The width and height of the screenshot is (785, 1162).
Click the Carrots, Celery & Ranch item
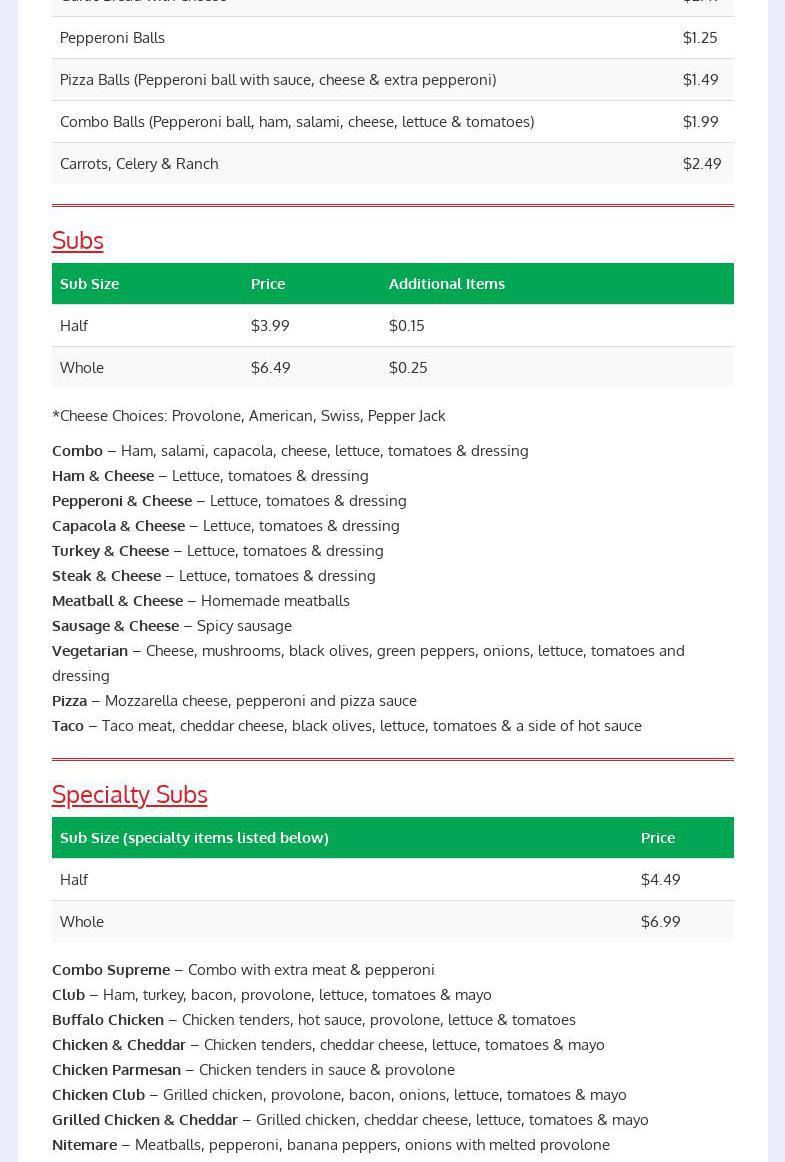[x=139, y=164]
